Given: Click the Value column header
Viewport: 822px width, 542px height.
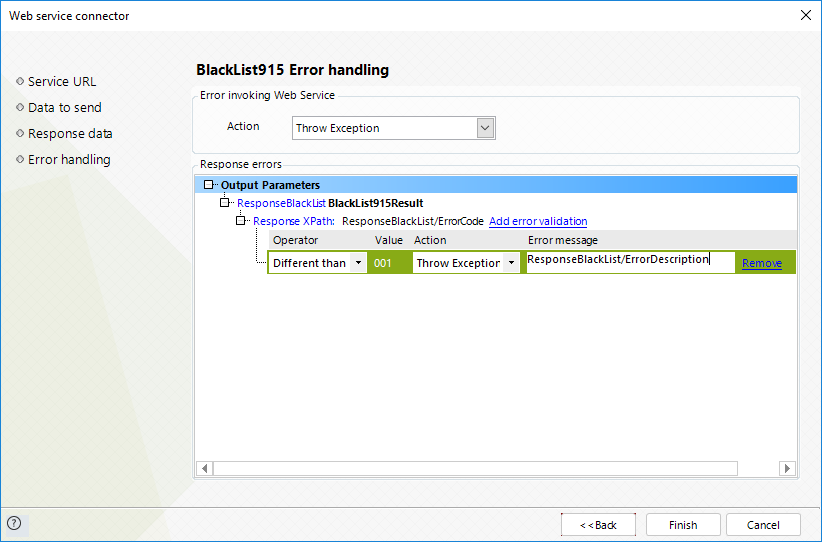Looking at the screenshot, I should [388, 240].
